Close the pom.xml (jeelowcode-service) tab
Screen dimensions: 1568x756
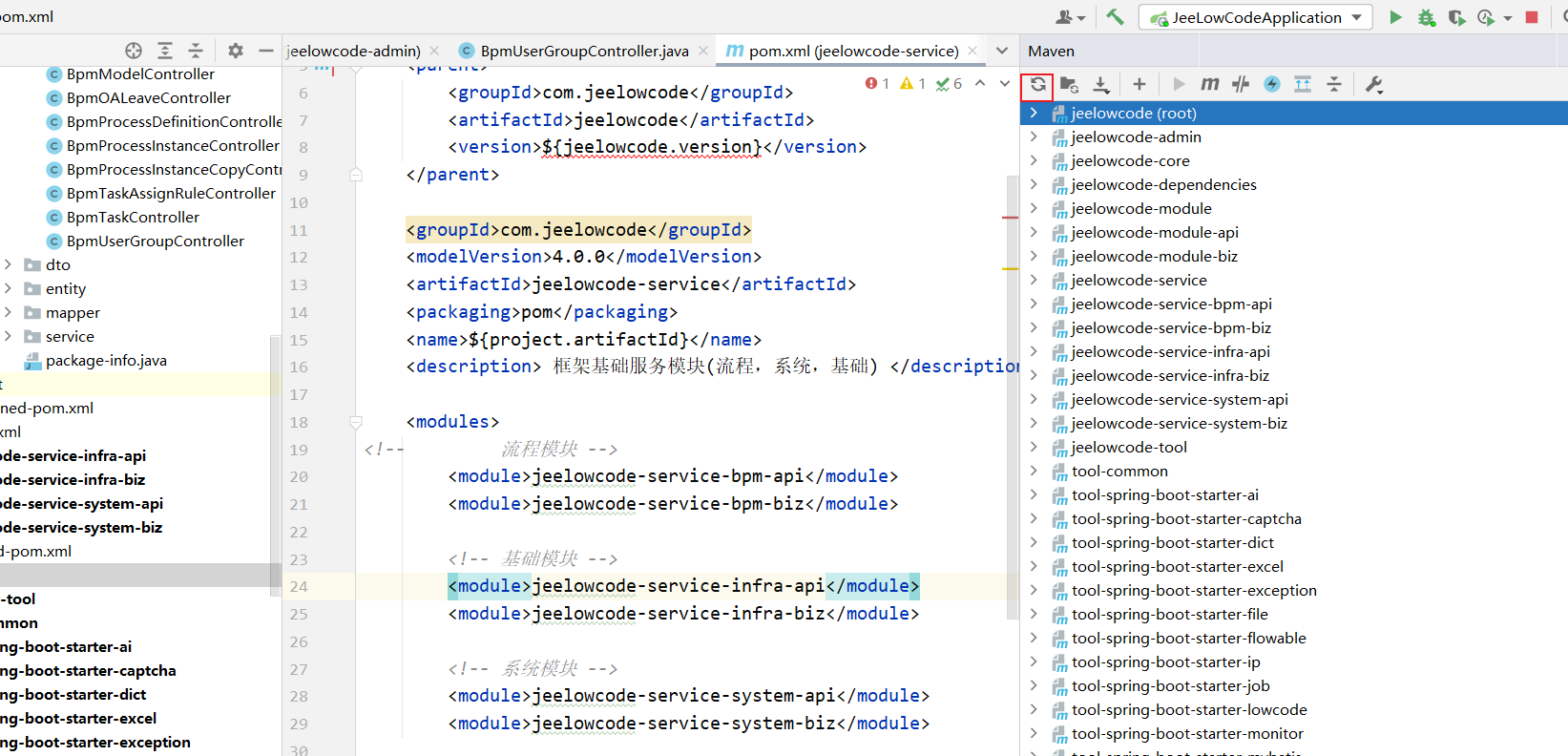[x=972, y=51]
